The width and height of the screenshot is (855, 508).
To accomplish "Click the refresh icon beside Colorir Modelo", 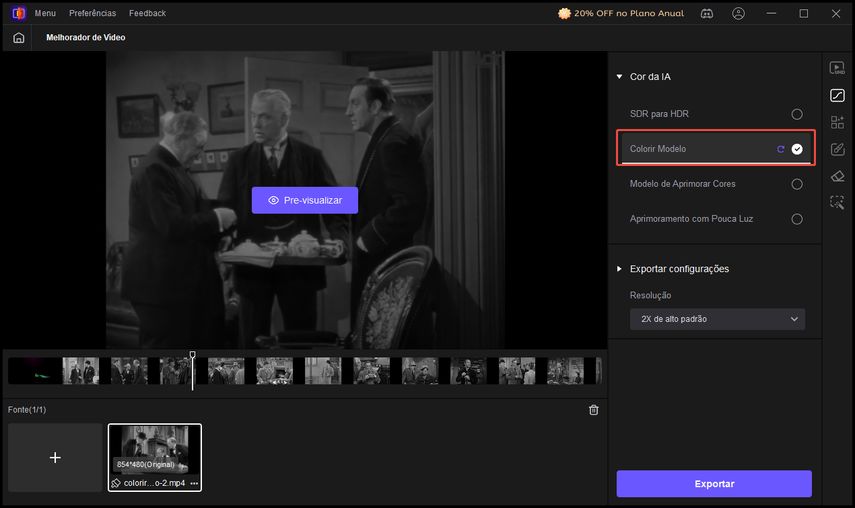I will coord(780,149).
